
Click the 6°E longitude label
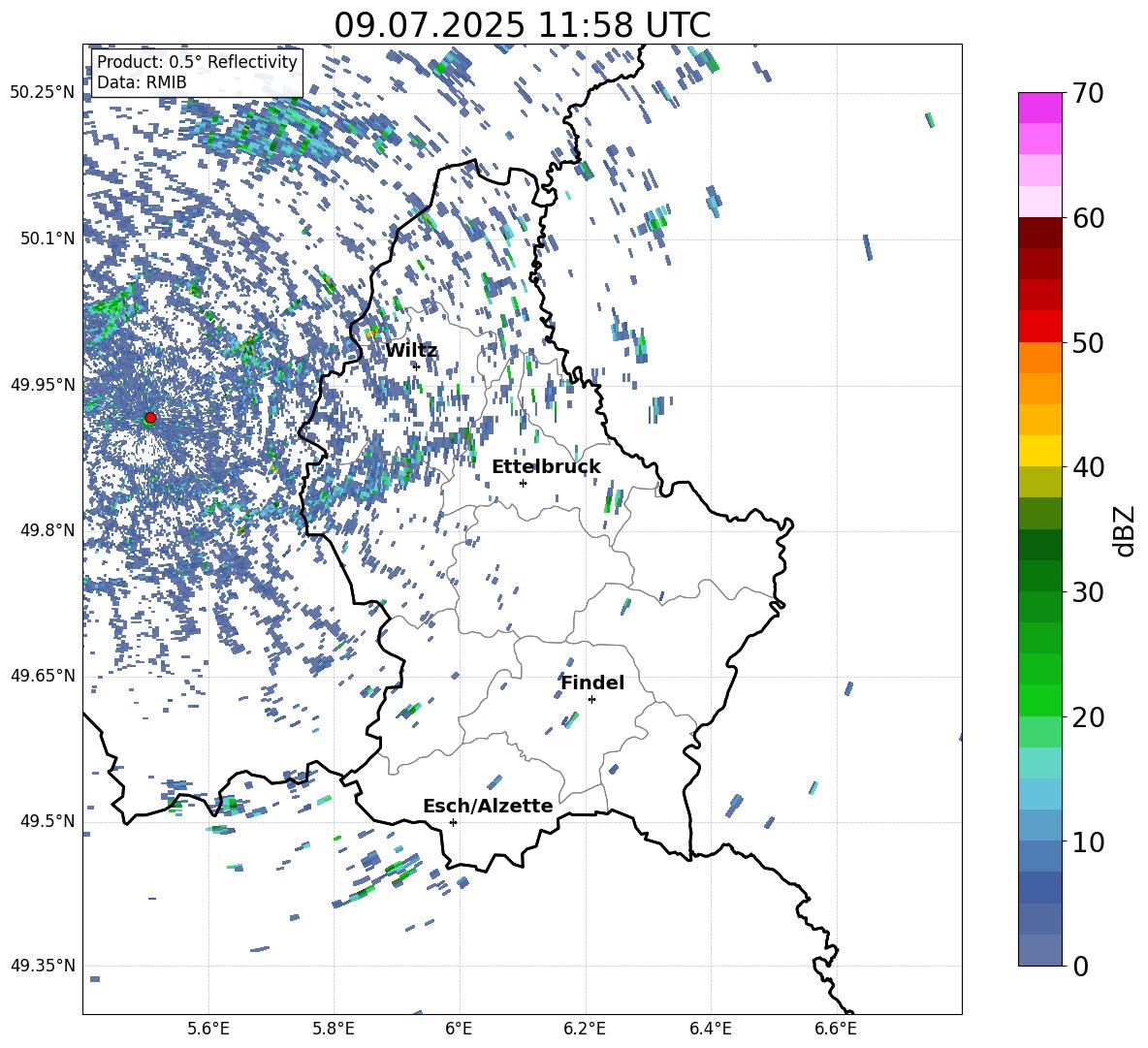tap(459, 1029)
